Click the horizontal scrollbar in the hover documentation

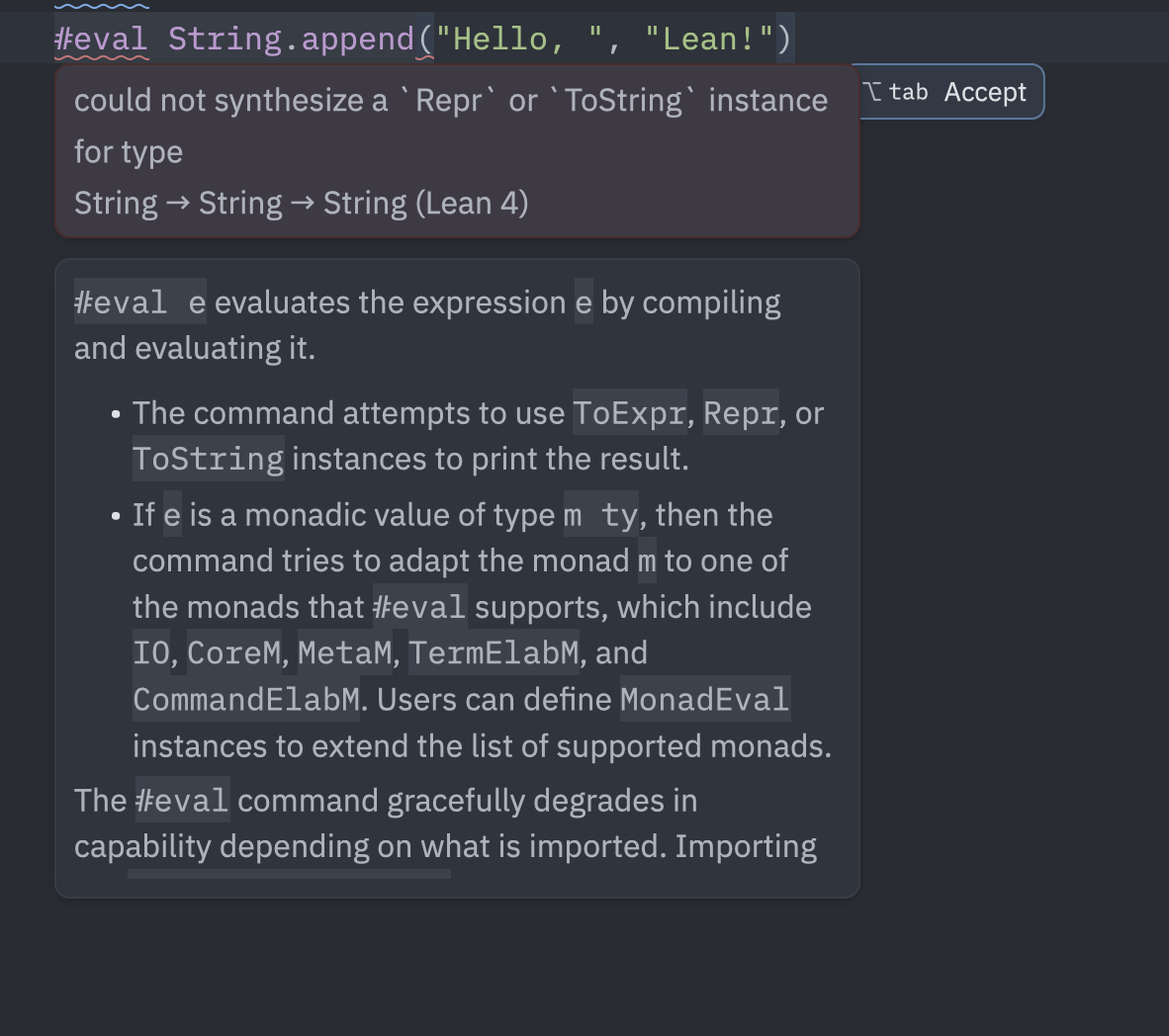point(289,874)
